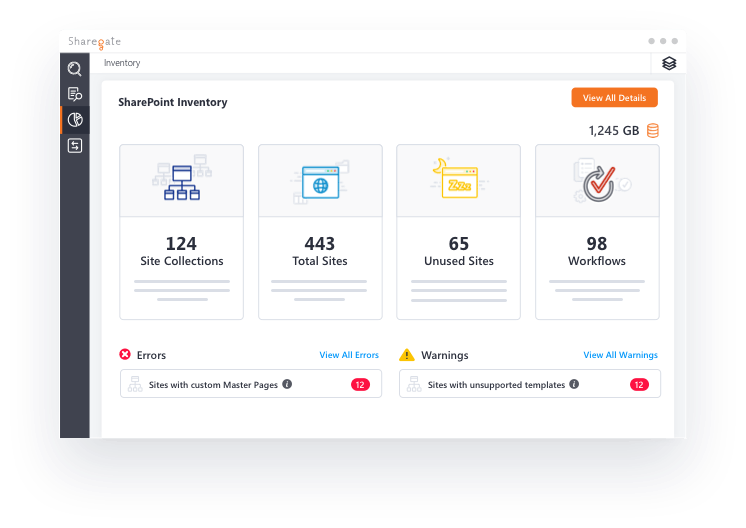The height and width of the screenshot is (528, 746).
Task: Click info icon beside custom Master Pages
Action: tap(287, 384)
